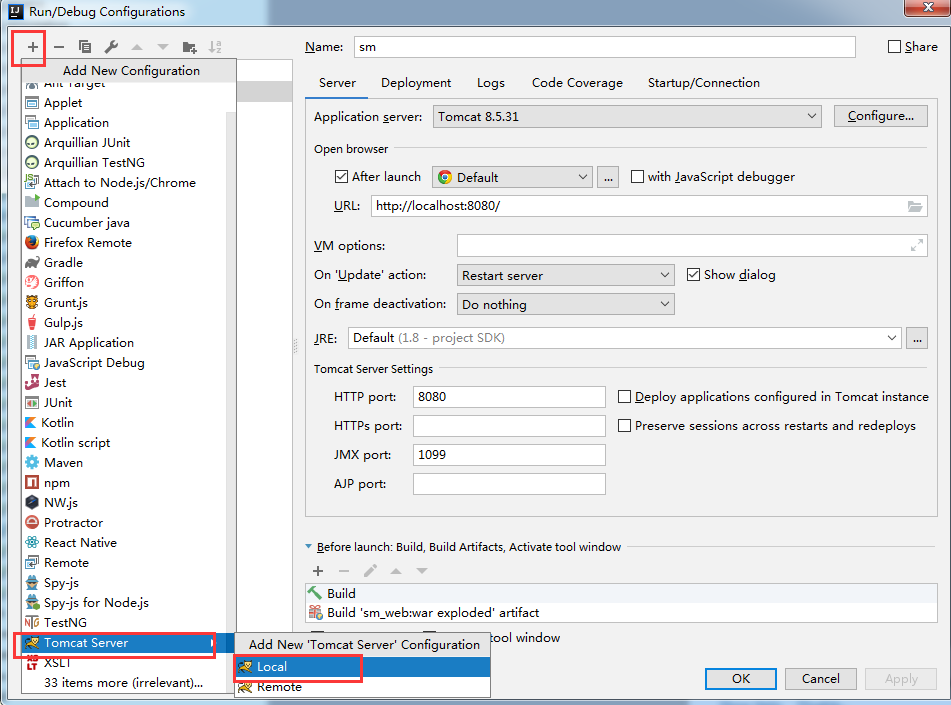Add a Before launch task with the plus icon
Viewport: 951px width, 705px height.
(x=318, y=571)
